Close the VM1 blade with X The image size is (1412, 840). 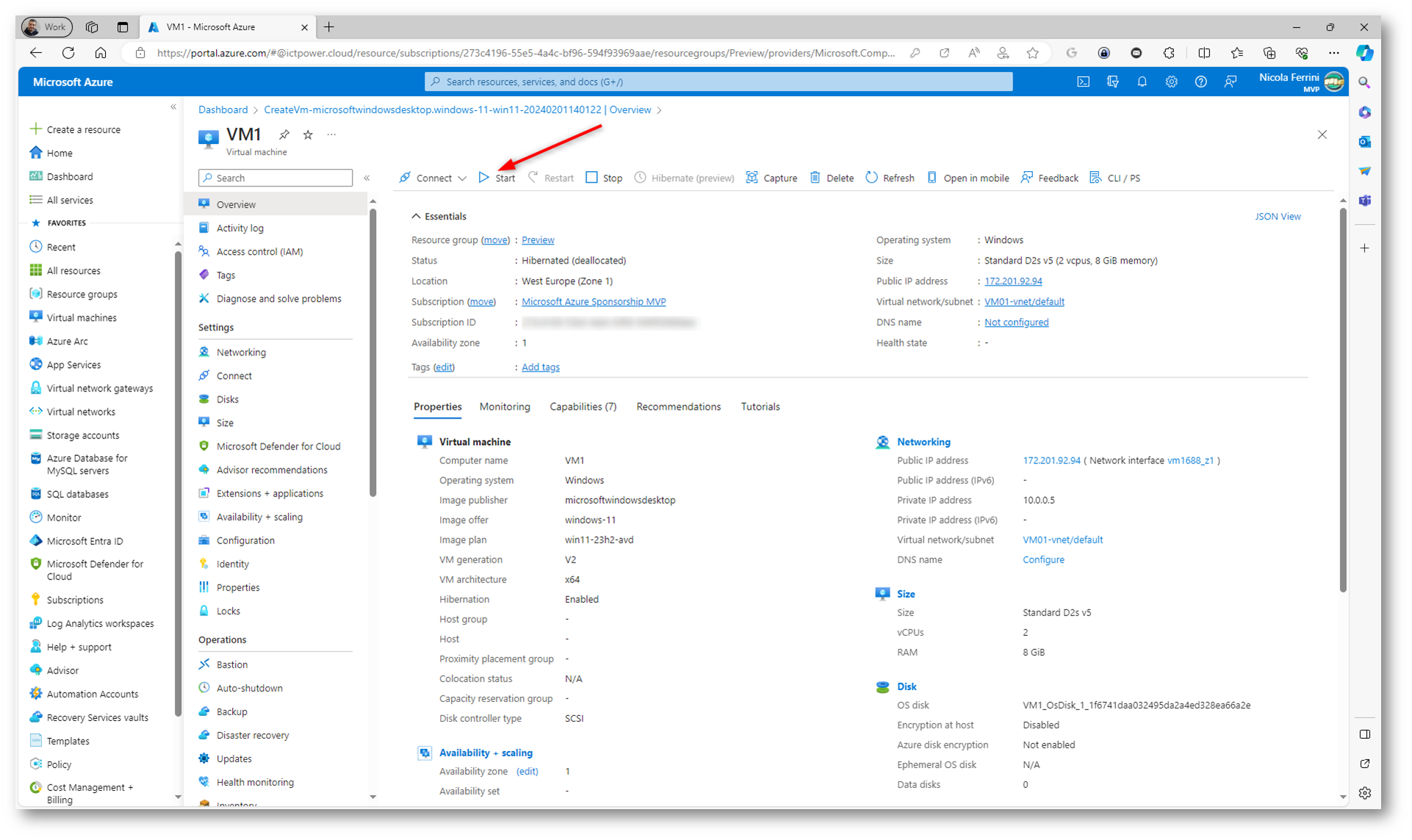click(1322, 134)
